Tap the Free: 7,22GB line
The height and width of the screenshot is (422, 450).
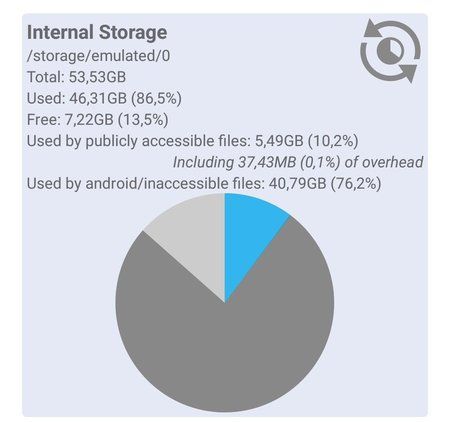click(97, 119)
